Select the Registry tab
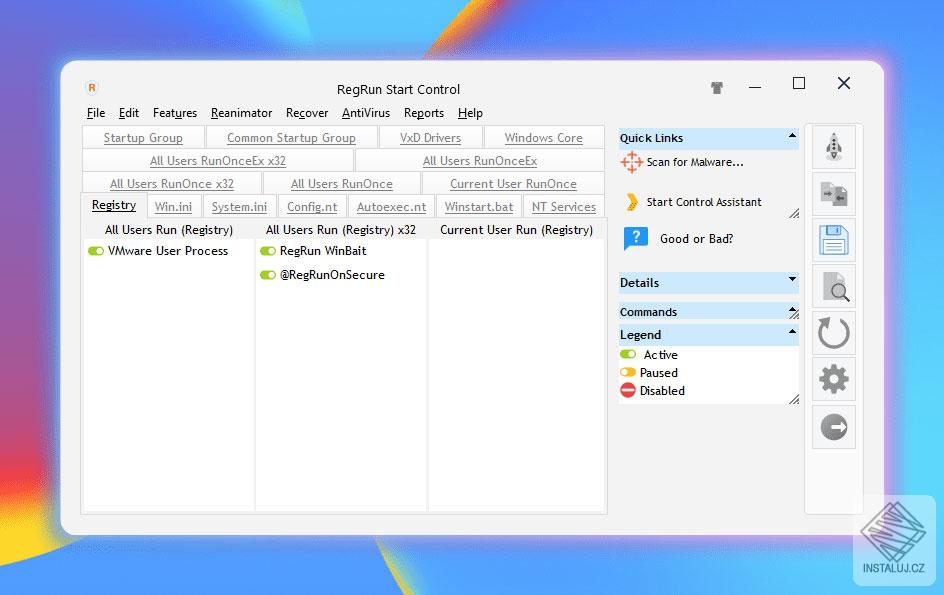 point(114,205)
